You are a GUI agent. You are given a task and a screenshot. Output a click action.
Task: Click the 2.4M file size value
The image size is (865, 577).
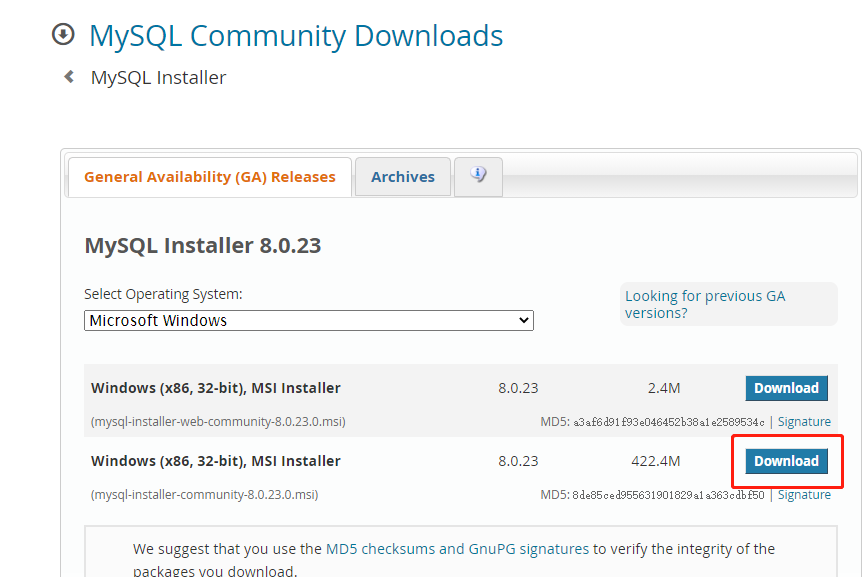pos(664,388)
